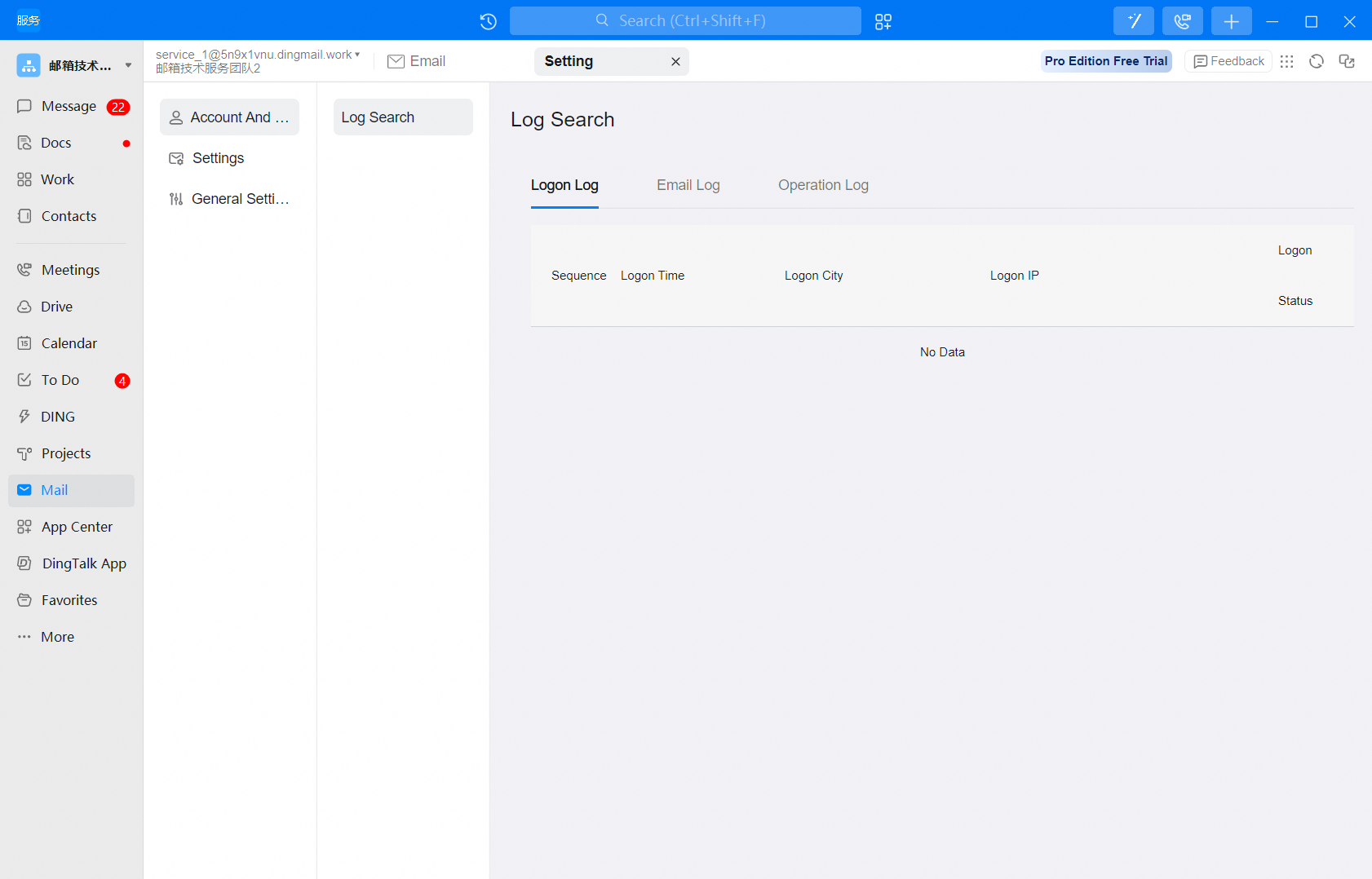Open the AI magic wand icon

pyautogui.click(x=1133, y=21)
